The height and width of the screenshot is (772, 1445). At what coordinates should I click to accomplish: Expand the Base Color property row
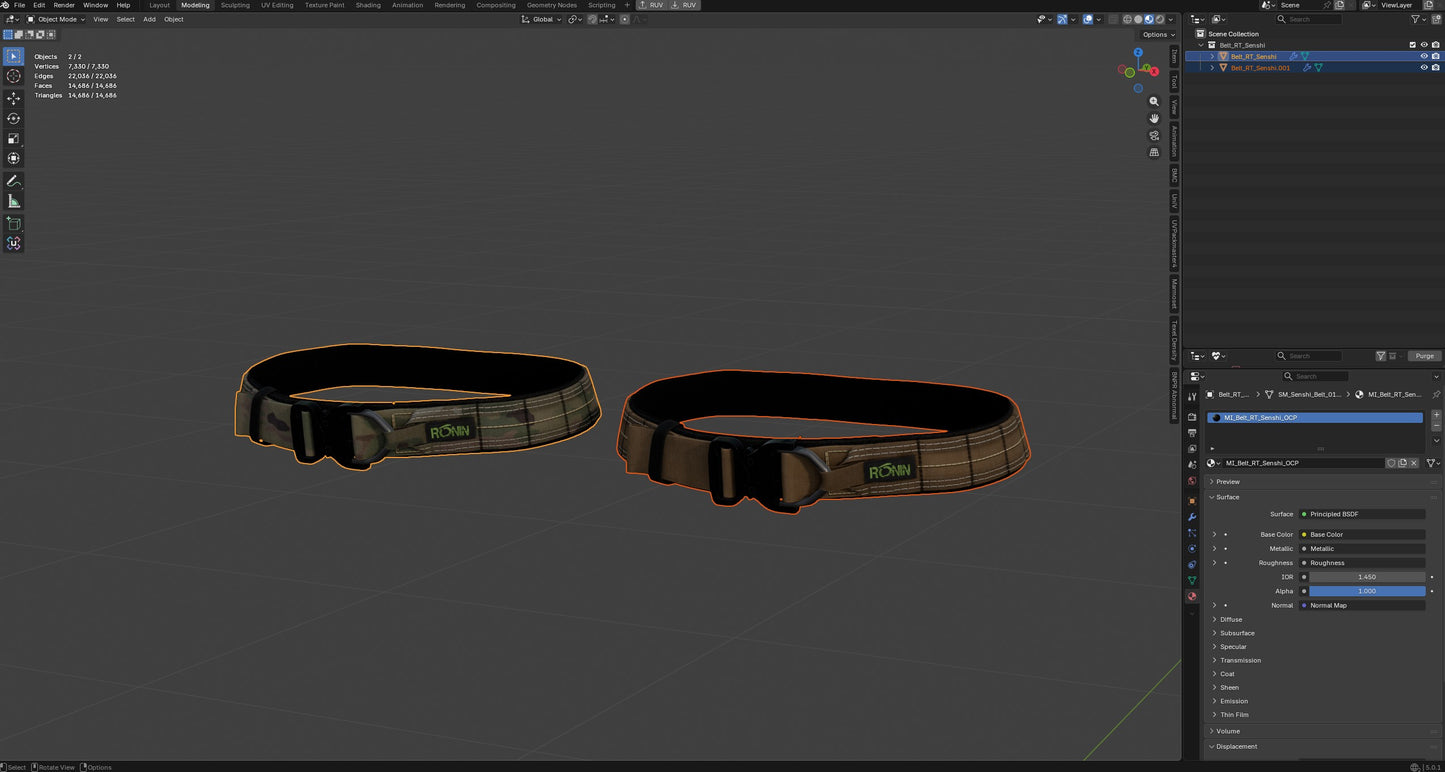tap(1214, 534)
